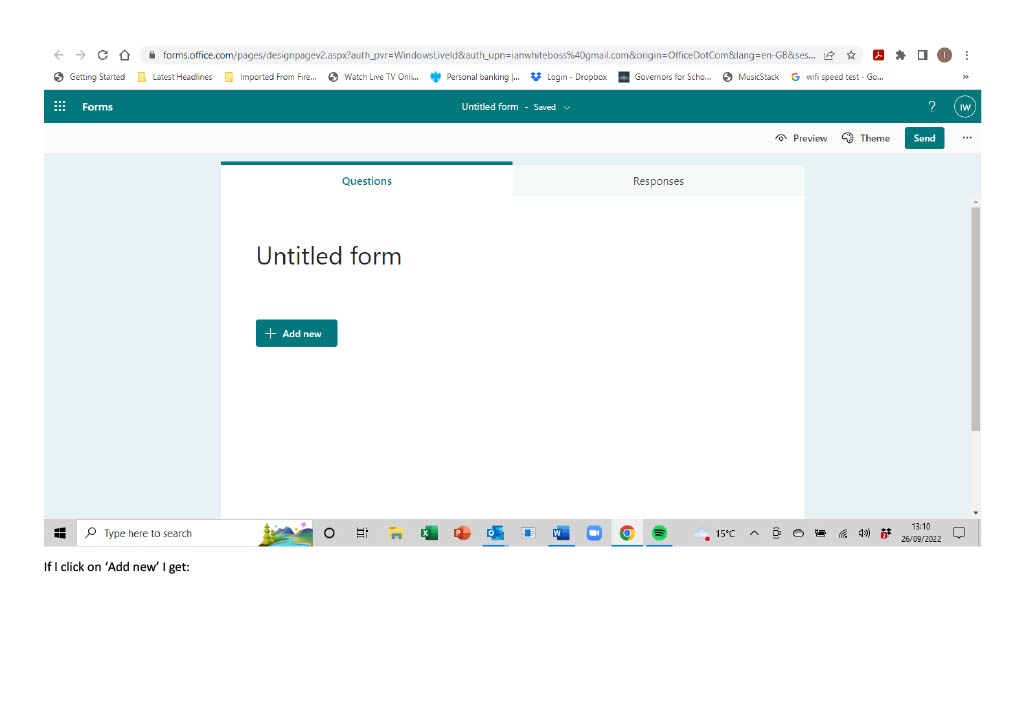Open the MusicStack bookmark
Viewport: 1024px width, 726px height.
[x=751, y=77]
